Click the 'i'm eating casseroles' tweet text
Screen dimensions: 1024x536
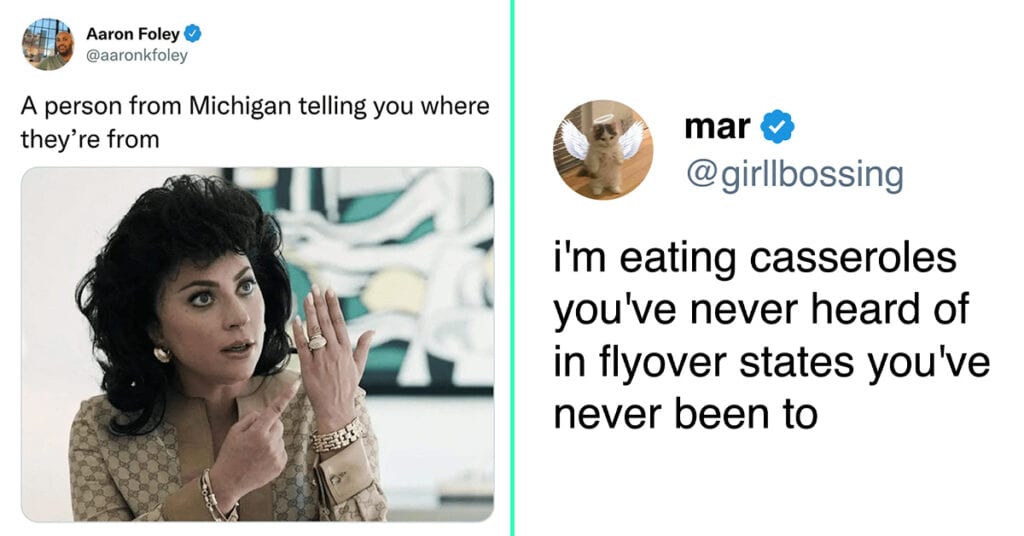772,336
